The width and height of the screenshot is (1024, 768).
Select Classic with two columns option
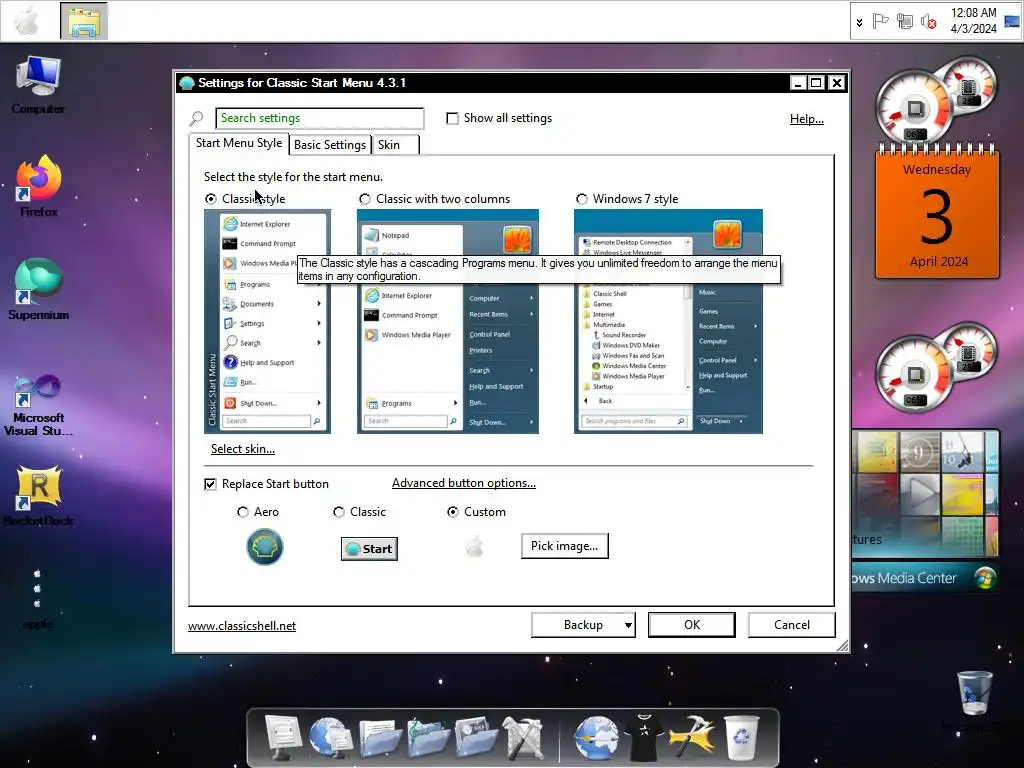[364, 199]
